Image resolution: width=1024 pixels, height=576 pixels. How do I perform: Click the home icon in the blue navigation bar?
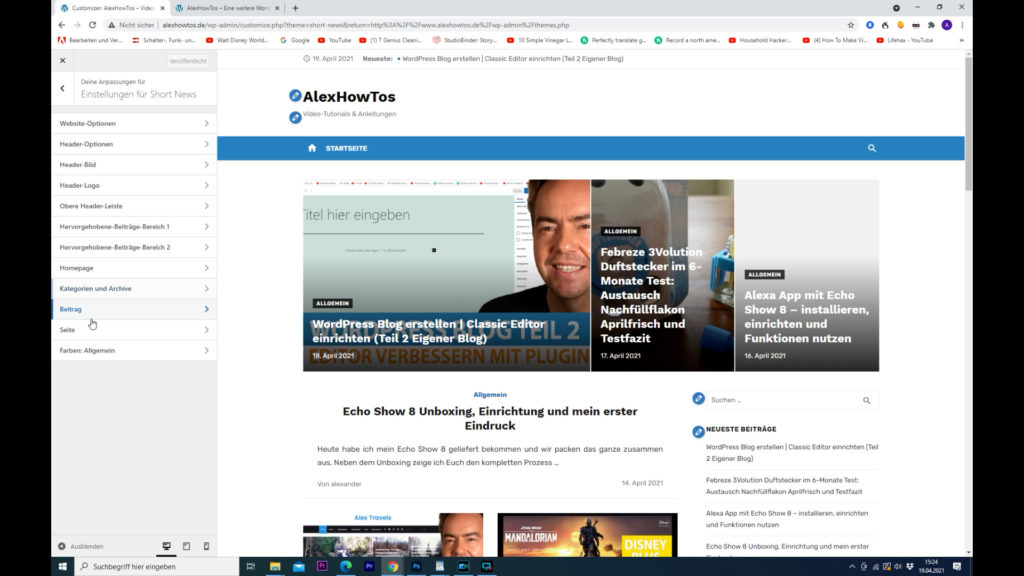point(312,148)
